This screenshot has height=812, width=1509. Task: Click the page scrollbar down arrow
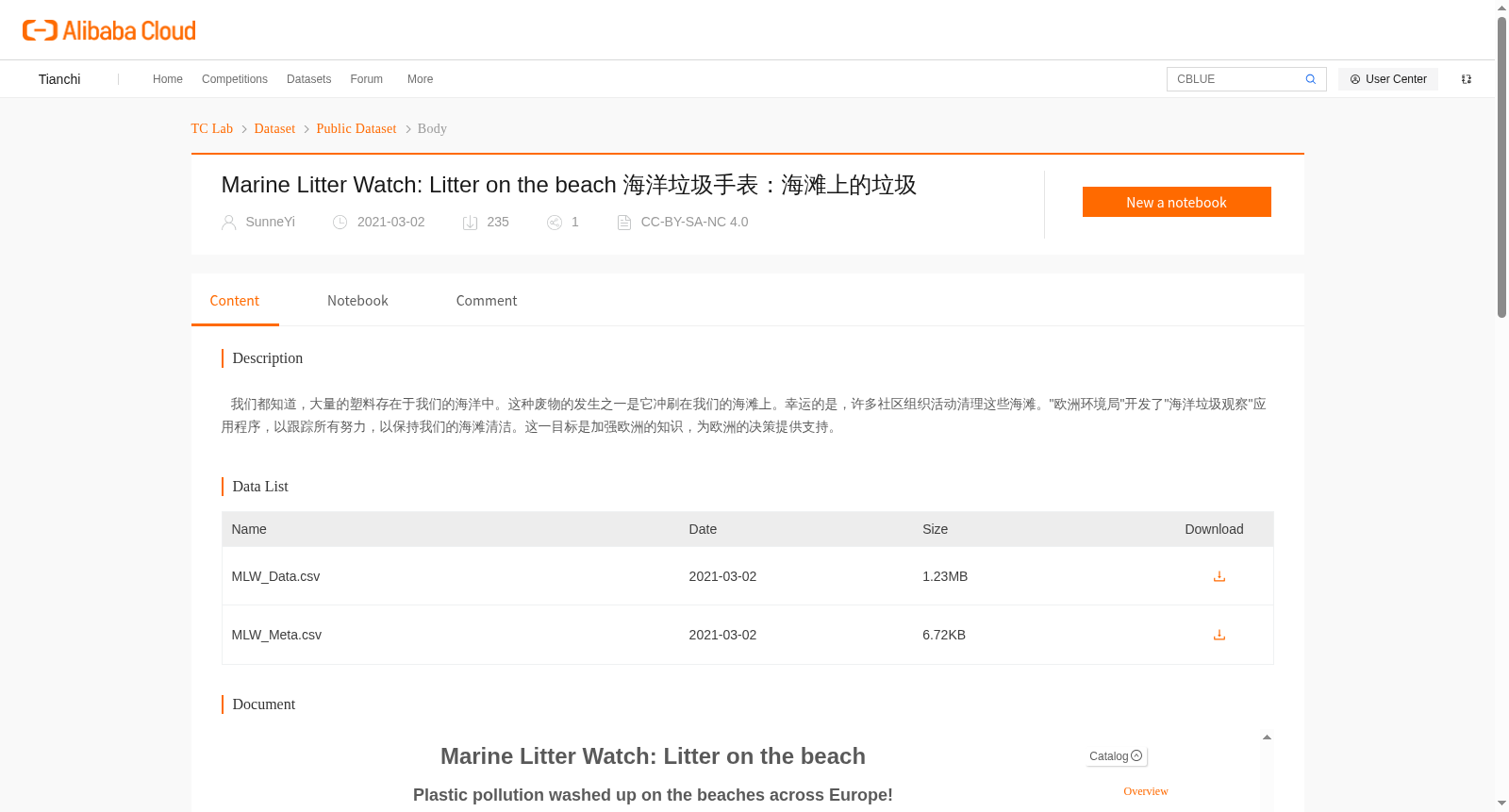(1502, 804)
